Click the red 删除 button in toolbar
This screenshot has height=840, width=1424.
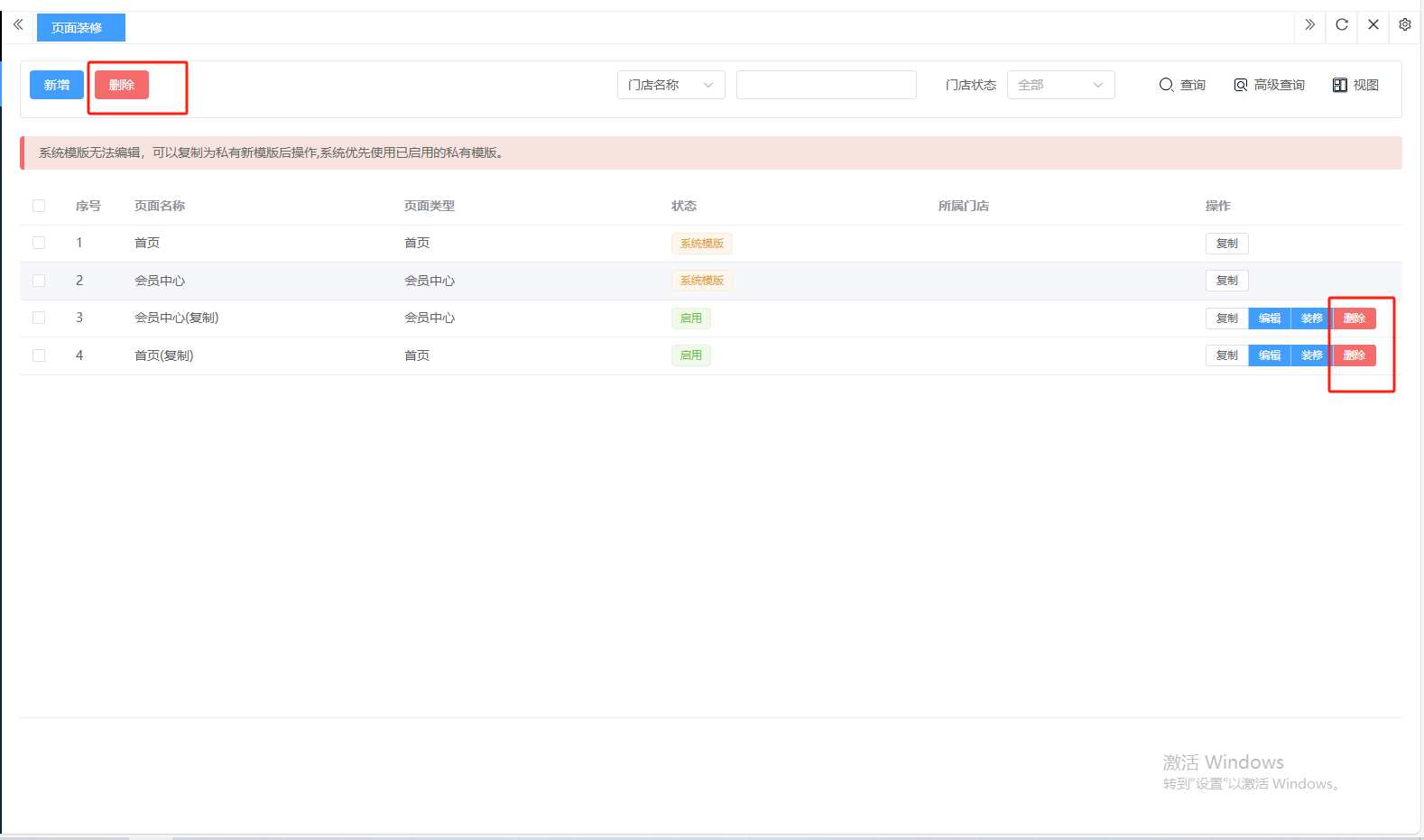(x=122, y=85)
